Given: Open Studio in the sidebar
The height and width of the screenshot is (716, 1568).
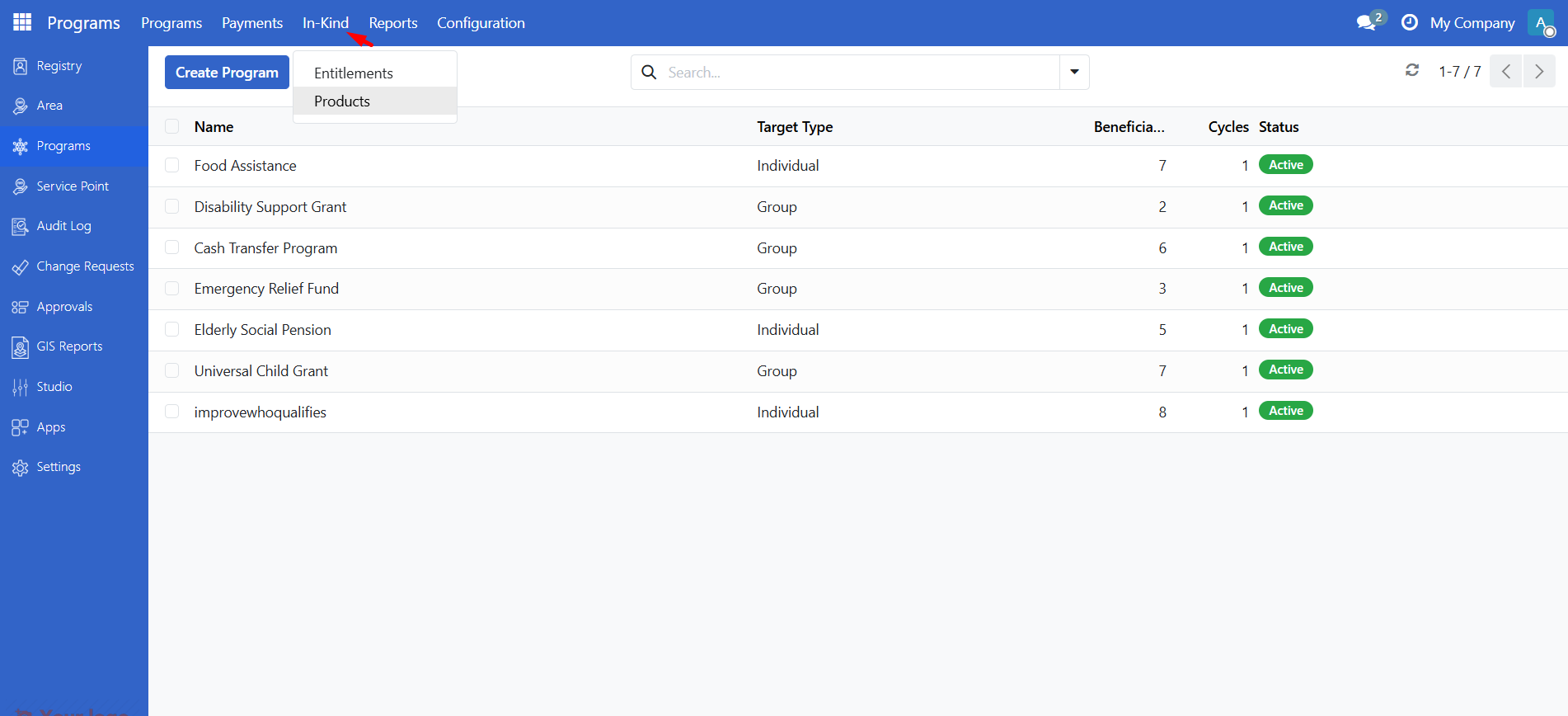Looking at the screenshot, I should [x=54, y=387].
